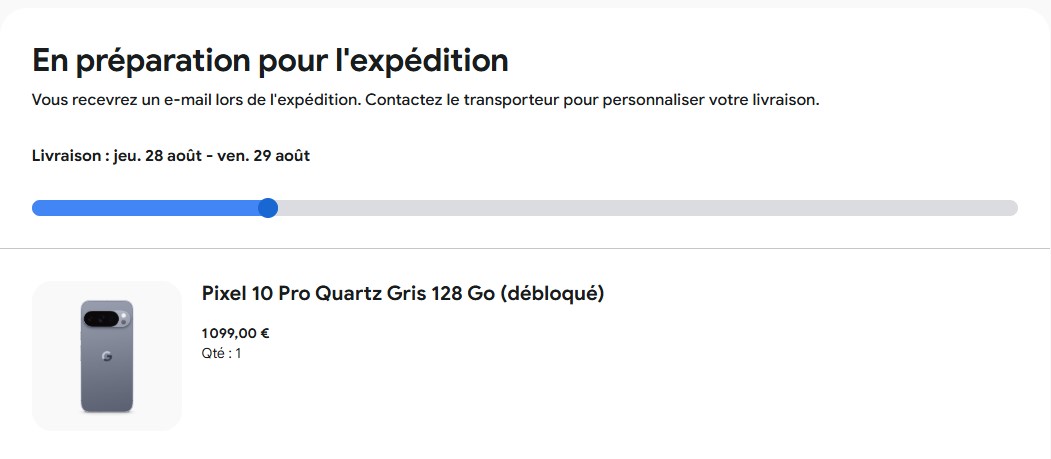Click the "Qté : 1" quantity text

[221, 353]
